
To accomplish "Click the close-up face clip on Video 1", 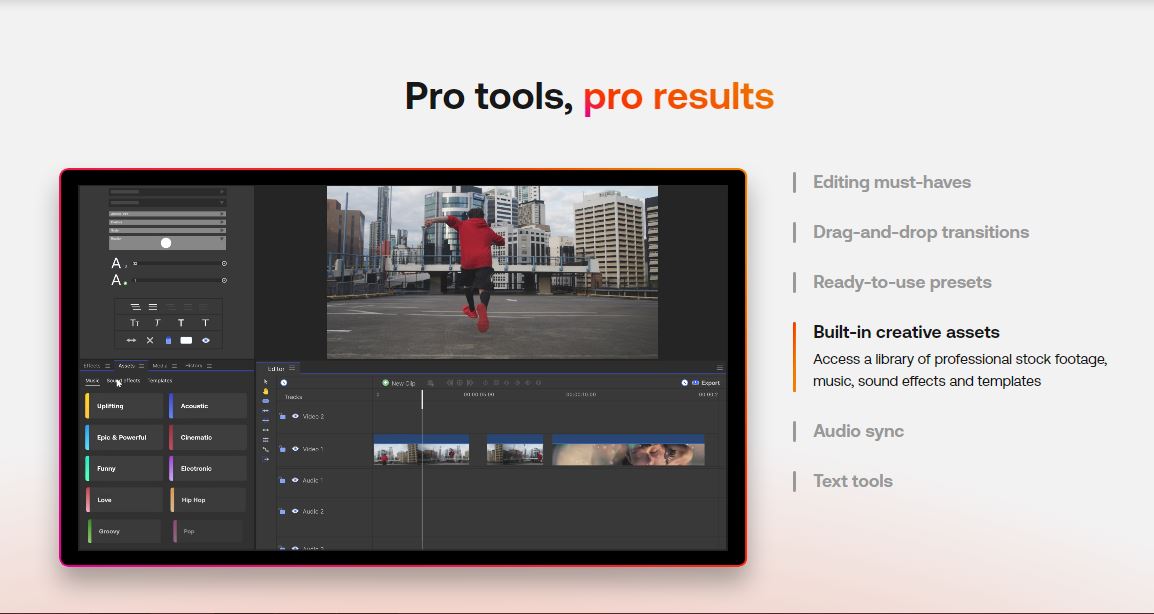I will click(628, 450).
